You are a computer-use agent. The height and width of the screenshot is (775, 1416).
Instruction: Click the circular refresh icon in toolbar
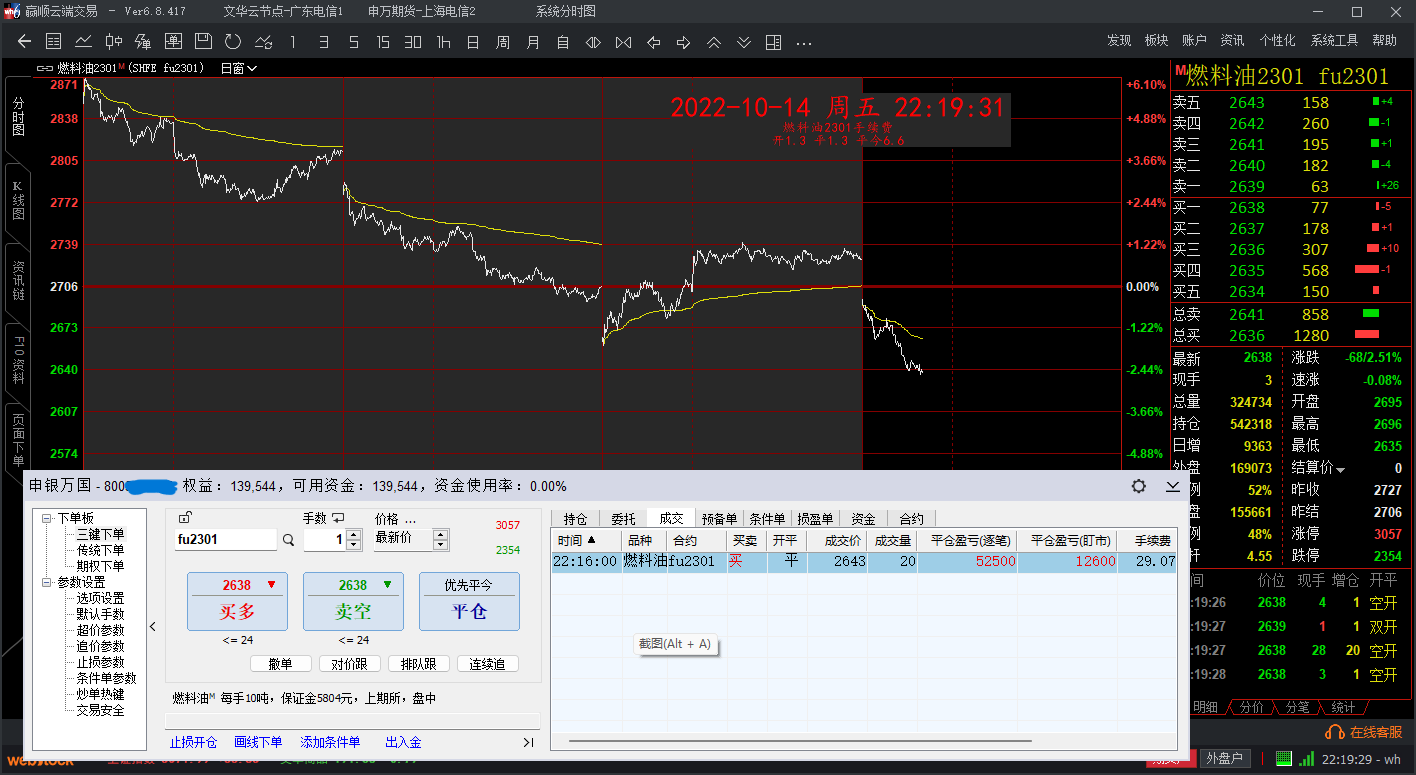click(233, 41)
